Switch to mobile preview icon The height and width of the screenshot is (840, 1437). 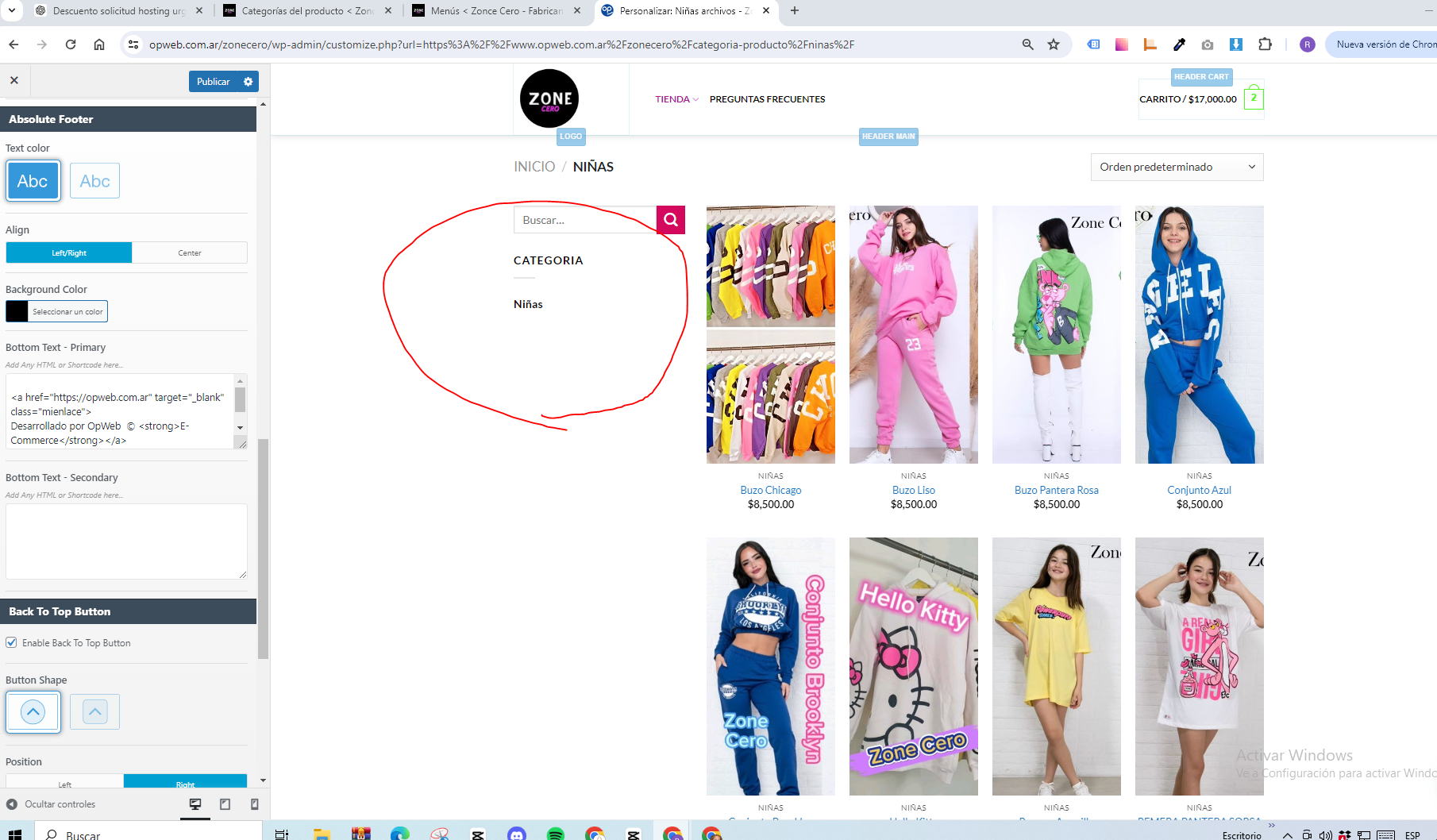pyautogui.click(x=254, y=804)
